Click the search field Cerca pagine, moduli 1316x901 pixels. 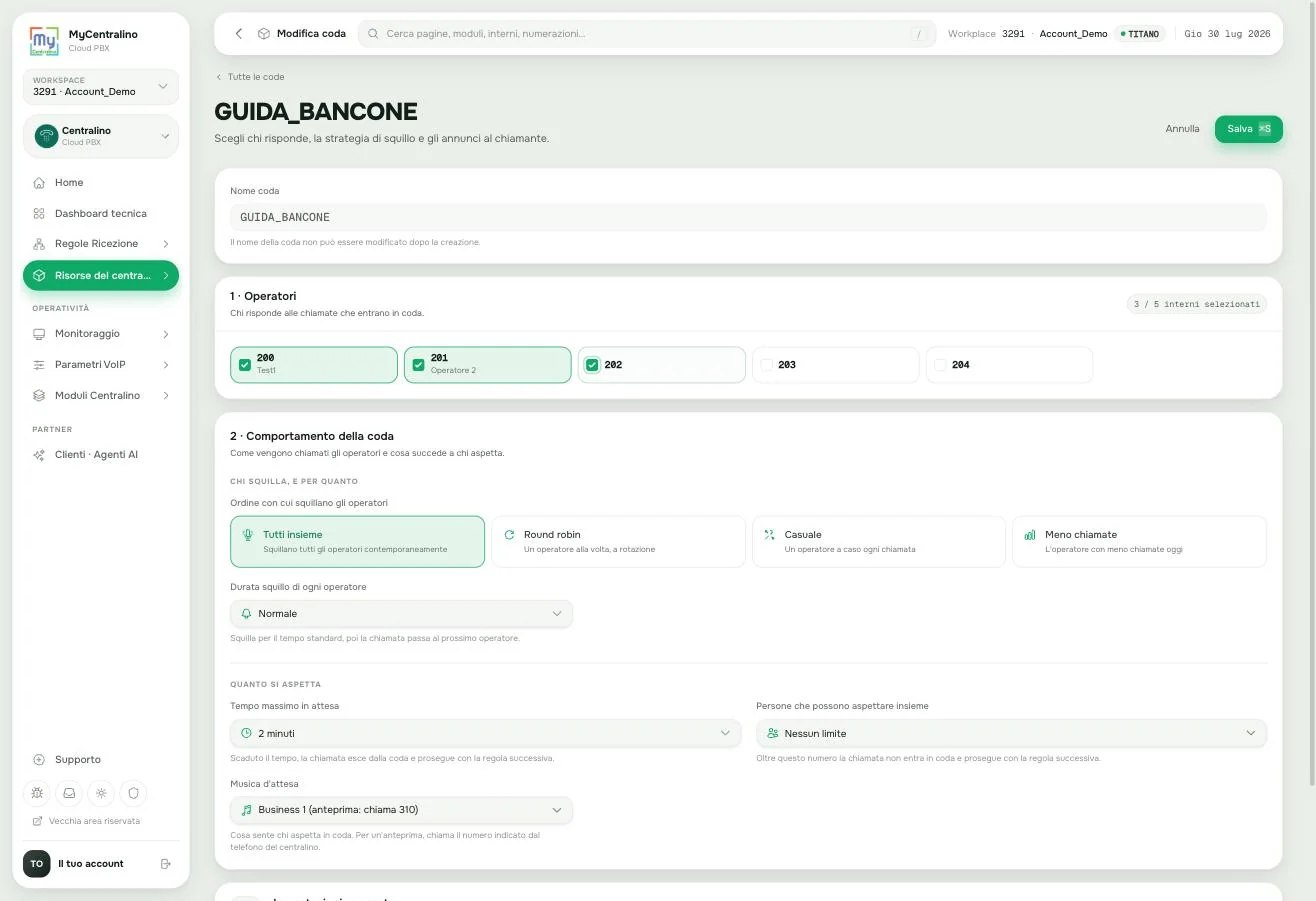pyautogui.click(x=647, y=34)
